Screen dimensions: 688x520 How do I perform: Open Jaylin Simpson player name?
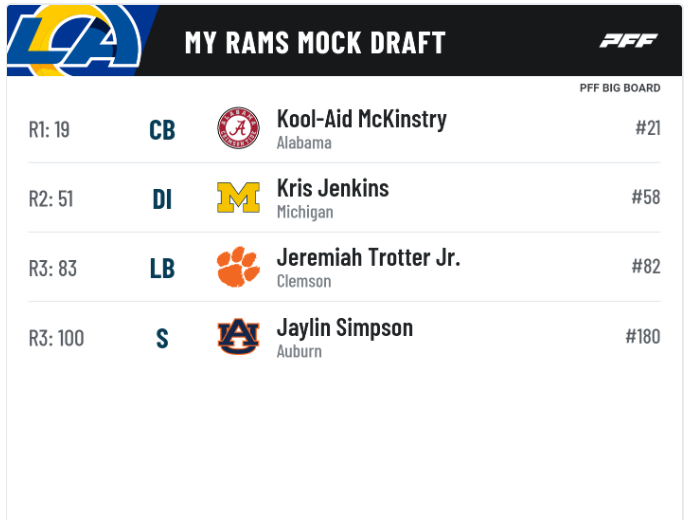pos(344,327)
